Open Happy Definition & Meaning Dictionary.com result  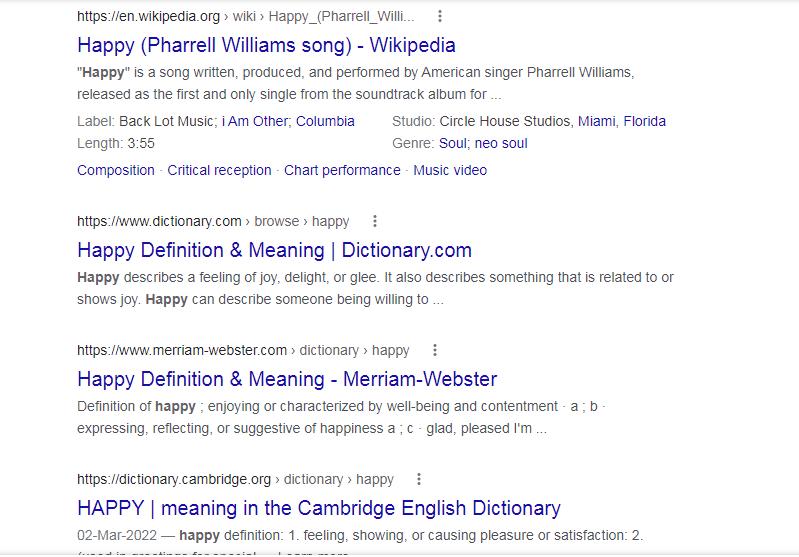click(274, 250)
